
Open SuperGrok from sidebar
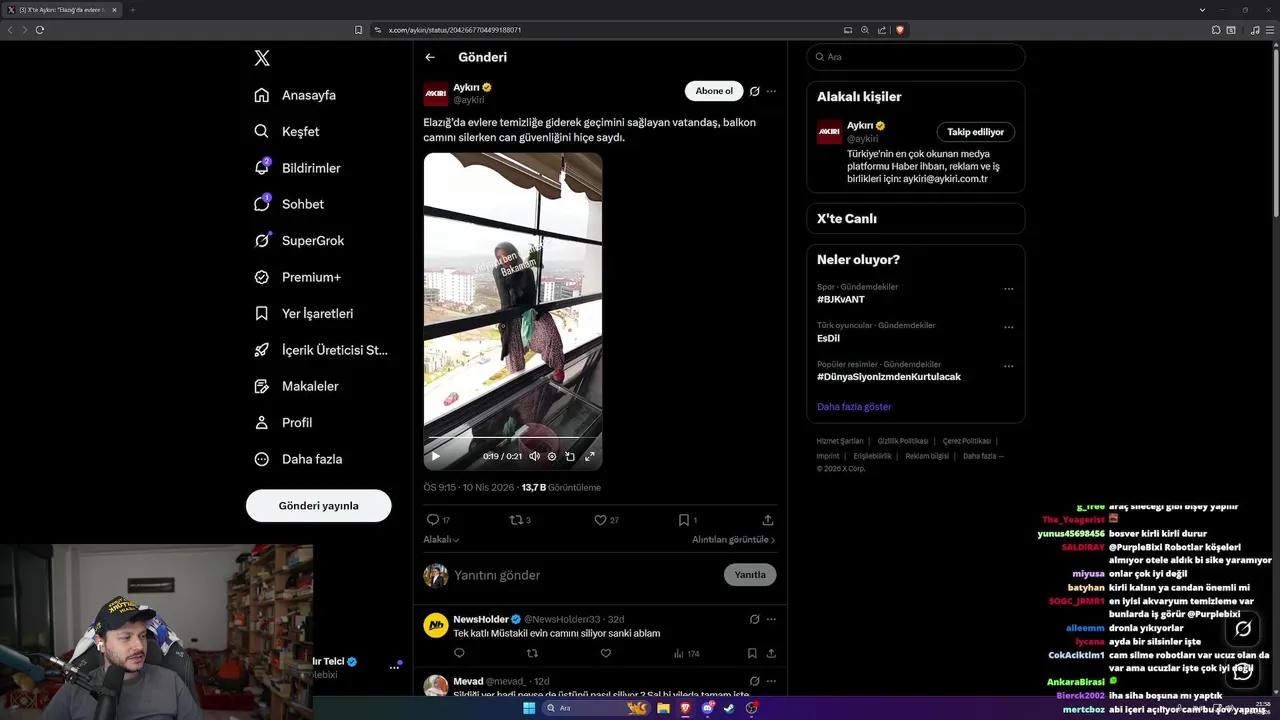point(299,241)
